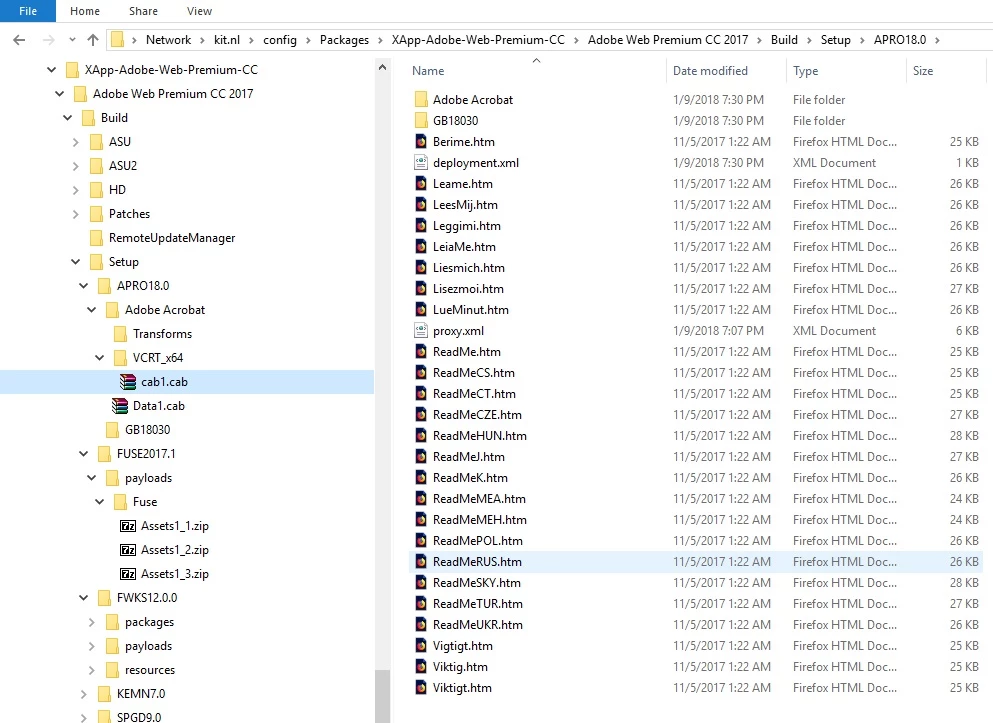Screen dimensions: 993x723
Task: Click the Berime.htm Firefox document icon
Action: [x=421, y=141]
